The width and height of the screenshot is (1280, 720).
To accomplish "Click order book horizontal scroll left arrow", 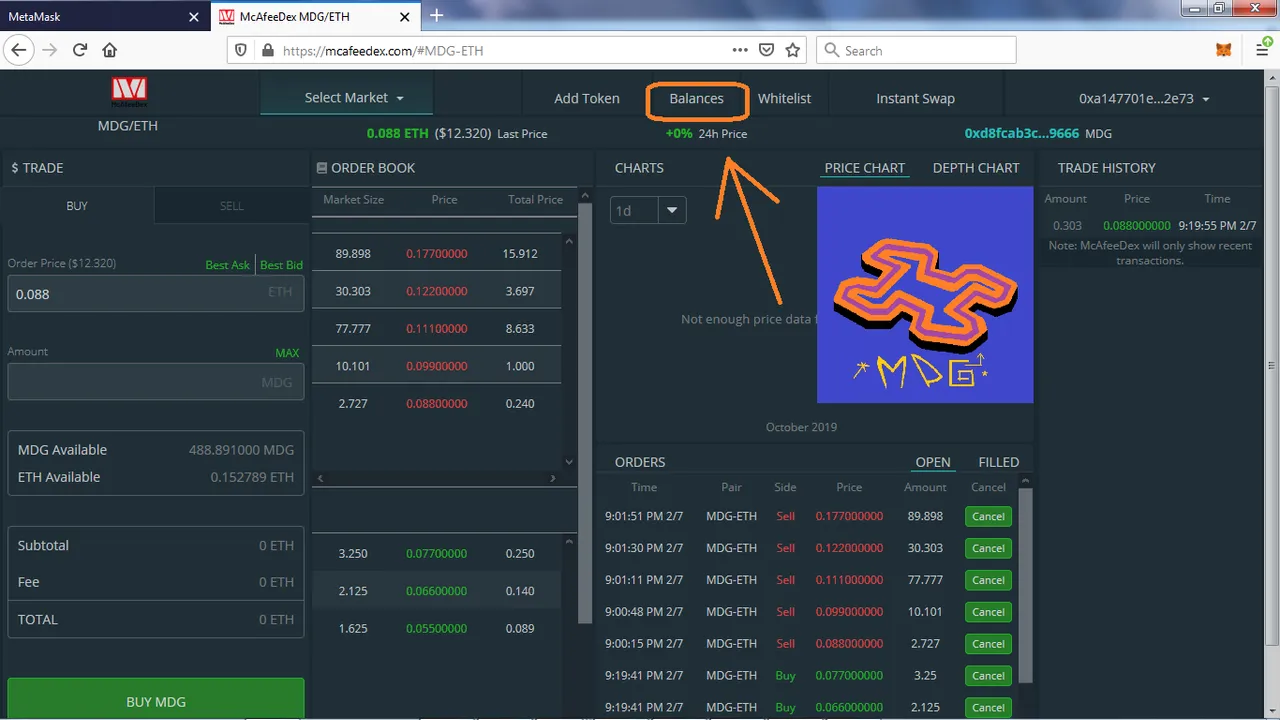I will (x=321, y=479).
